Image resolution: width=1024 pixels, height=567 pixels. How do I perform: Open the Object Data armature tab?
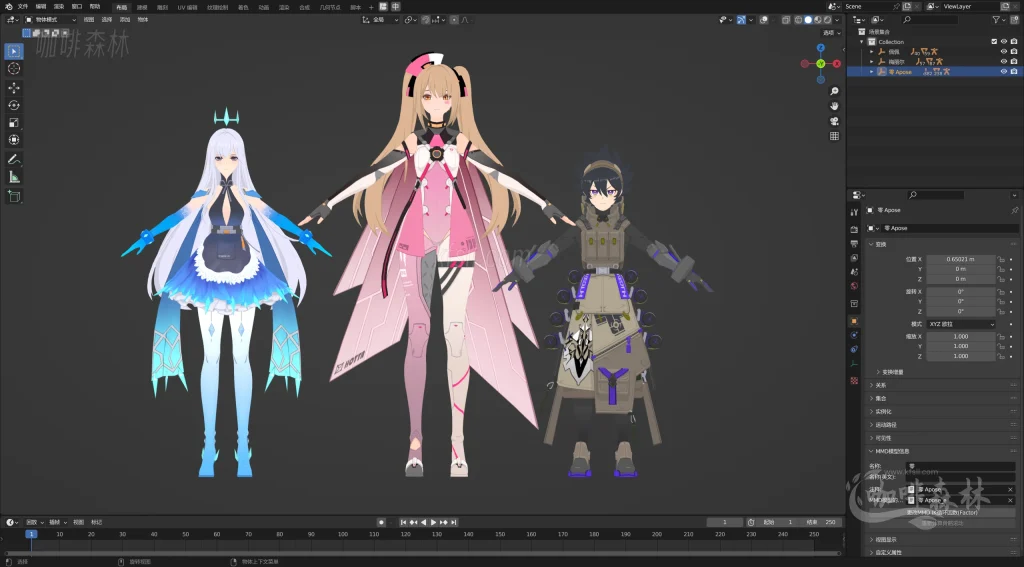click(854, 364)
